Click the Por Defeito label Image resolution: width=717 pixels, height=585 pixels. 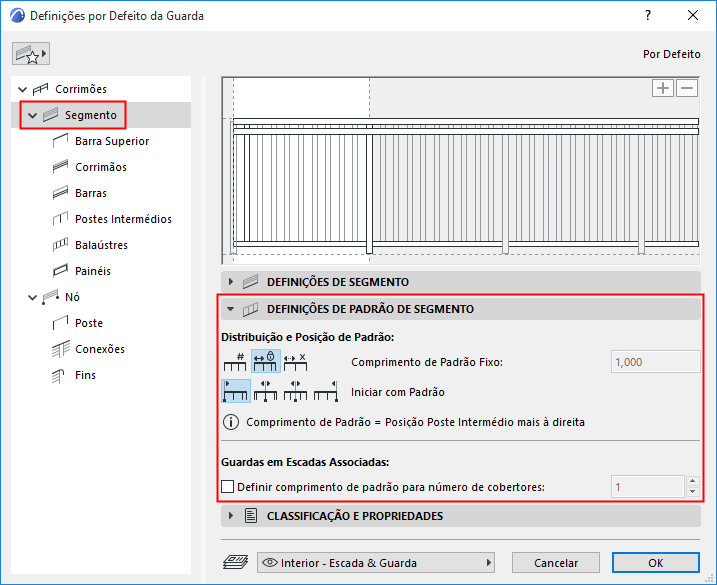pos(672,54)
